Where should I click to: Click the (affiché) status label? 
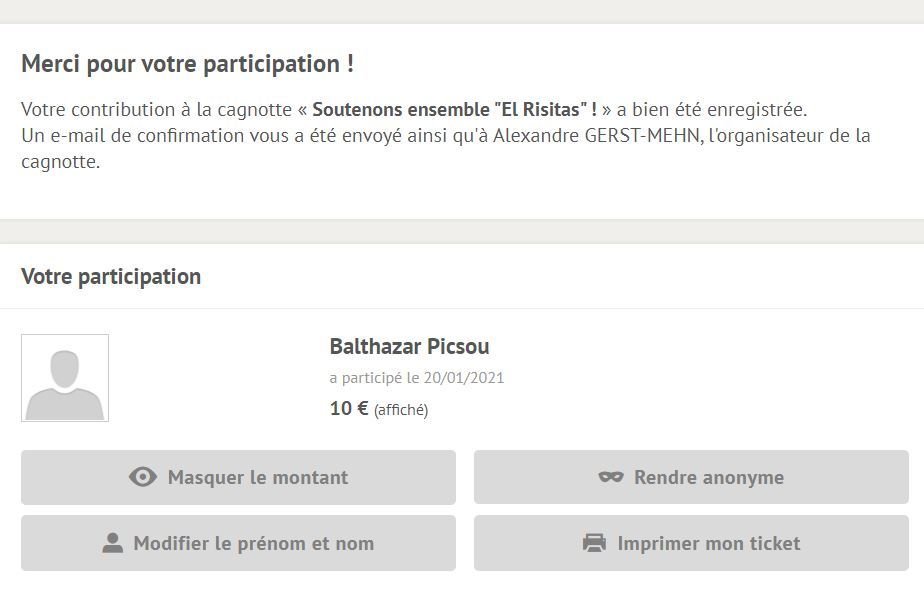pyautogui.click(x=401, y=409)
